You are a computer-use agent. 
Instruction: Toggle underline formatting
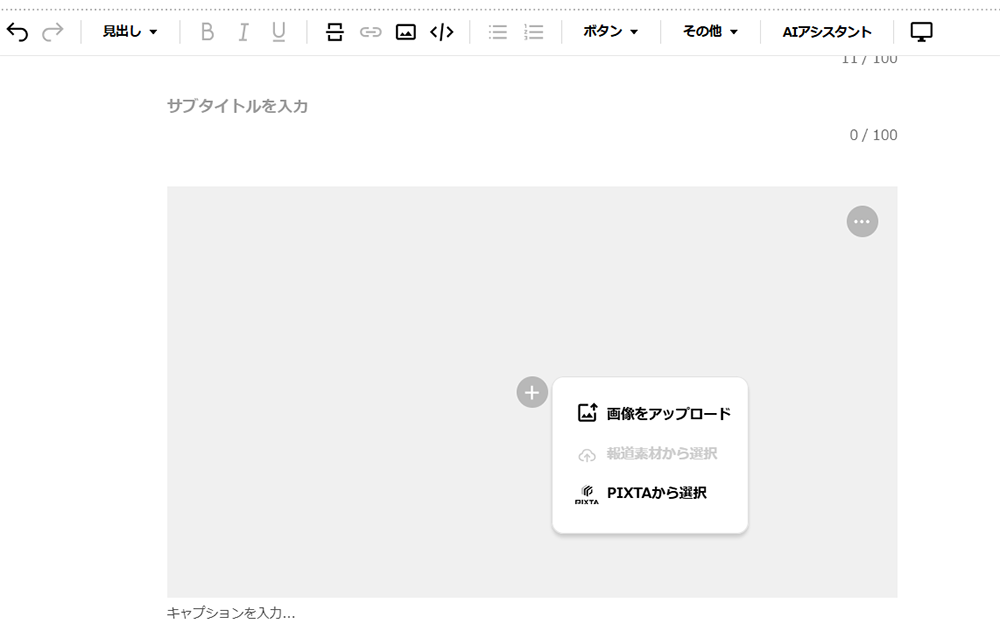279,31
